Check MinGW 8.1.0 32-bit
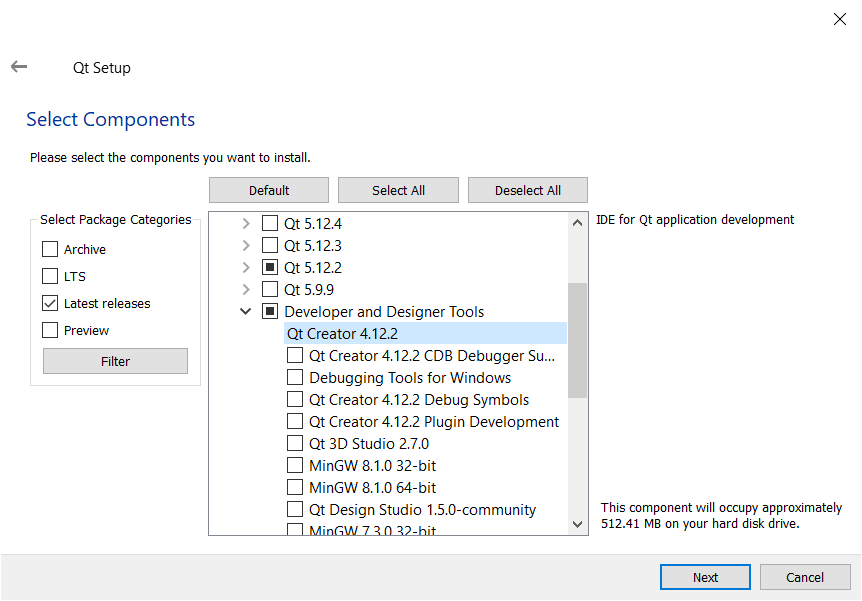This screenshot has width=862, height=601. coord(295,465)
